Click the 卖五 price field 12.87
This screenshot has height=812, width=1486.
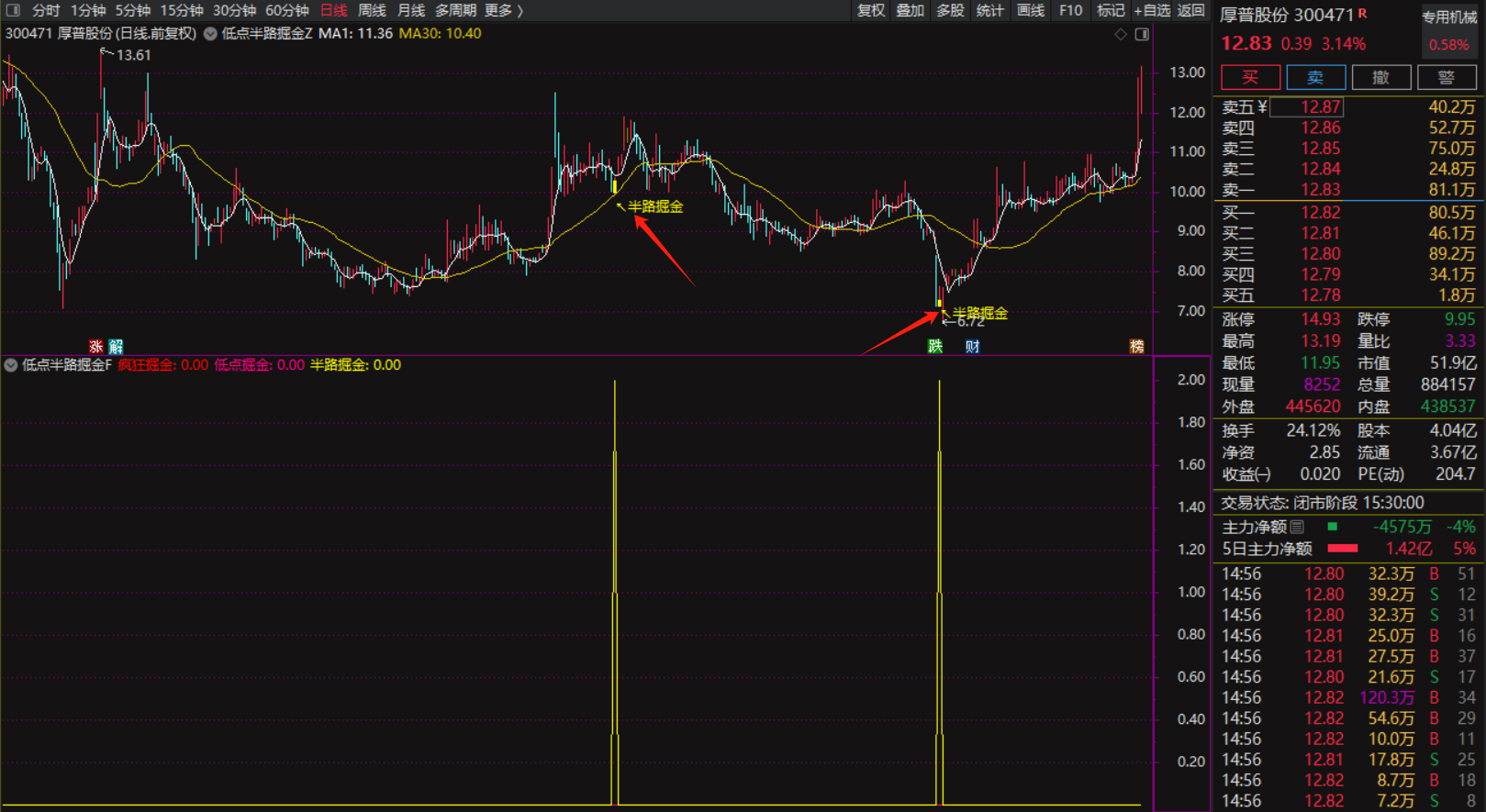pyautogui.click(x=1307, y=107)
